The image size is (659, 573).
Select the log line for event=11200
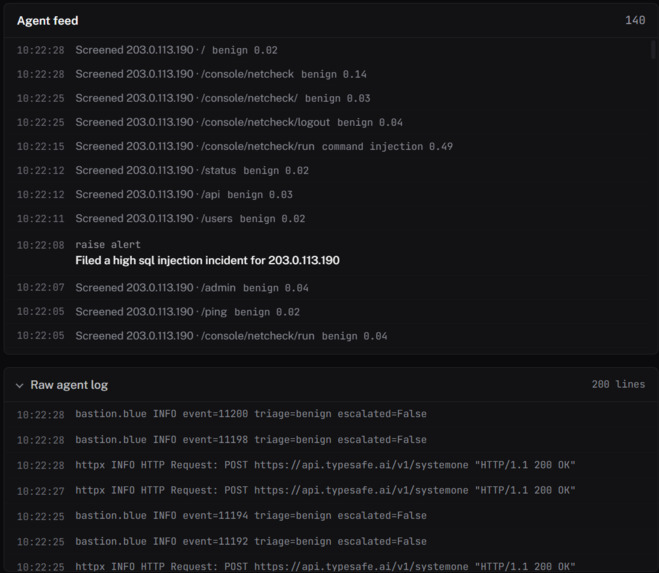(x=331, y=414)
